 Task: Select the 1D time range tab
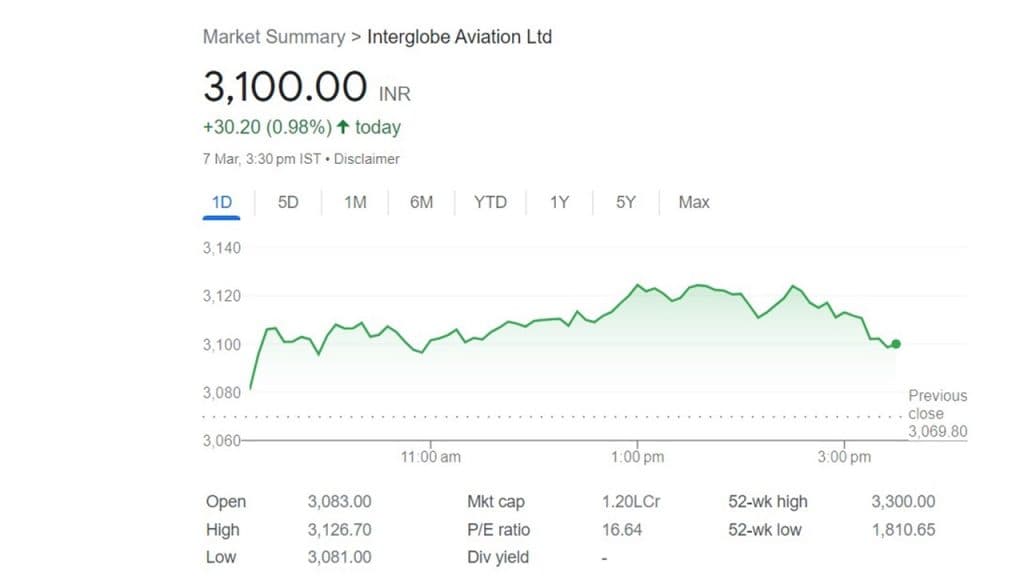(222, 202)
